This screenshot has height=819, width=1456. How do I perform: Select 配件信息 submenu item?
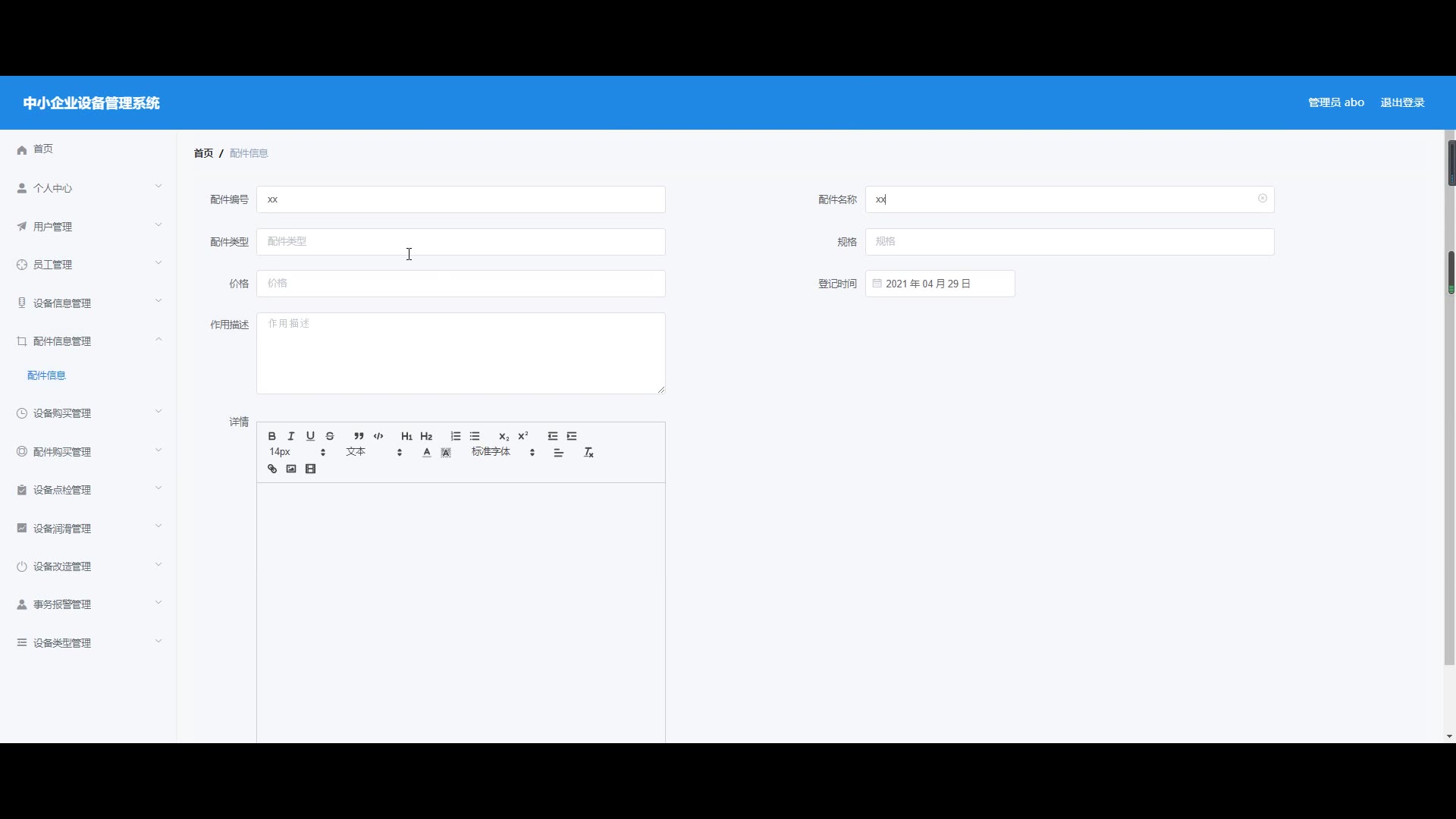[46, 375]
